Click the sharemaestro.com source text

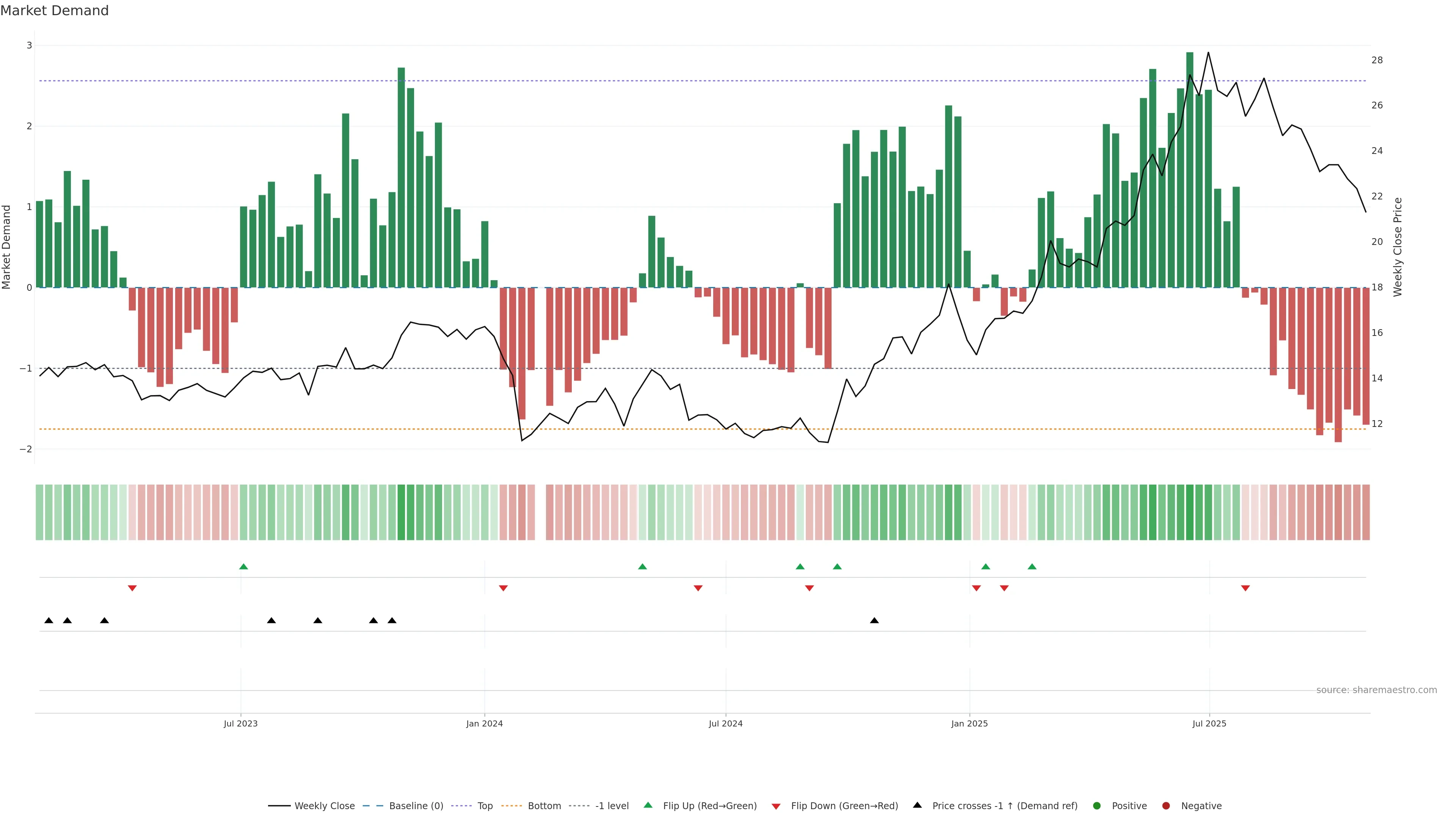[x=1376, y=690]
